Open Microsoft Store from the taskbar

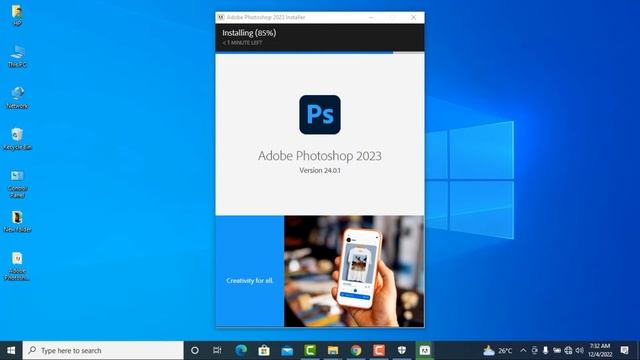264,350
